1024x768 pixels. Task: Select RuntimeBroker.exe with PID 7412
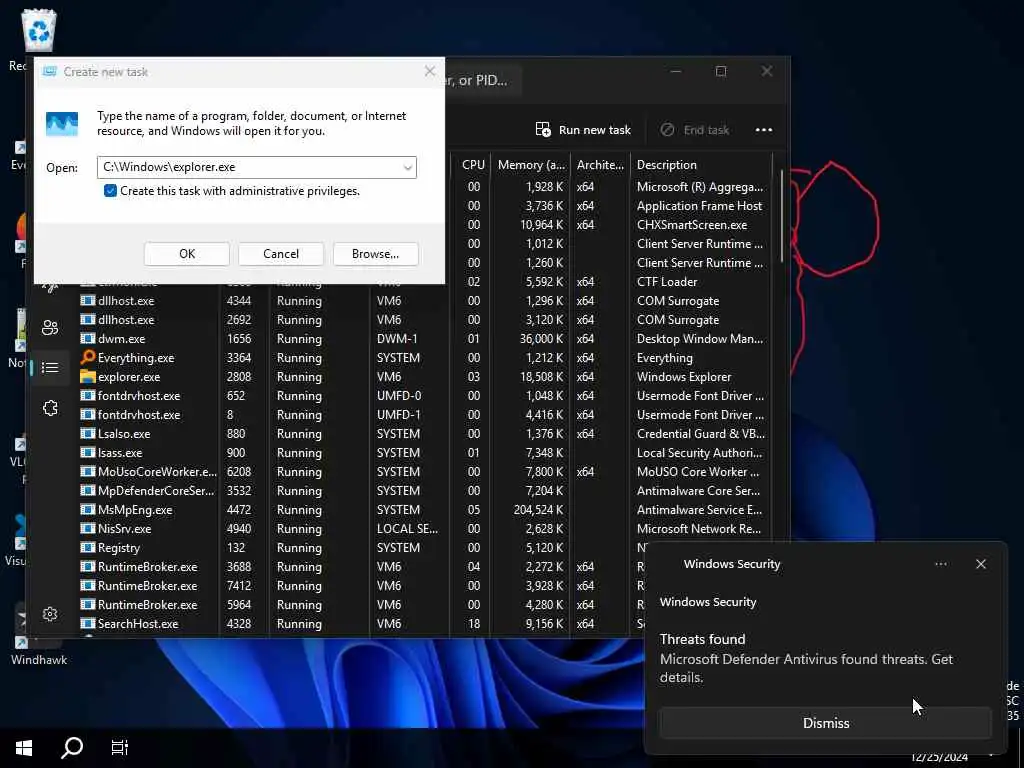[361, 585]
